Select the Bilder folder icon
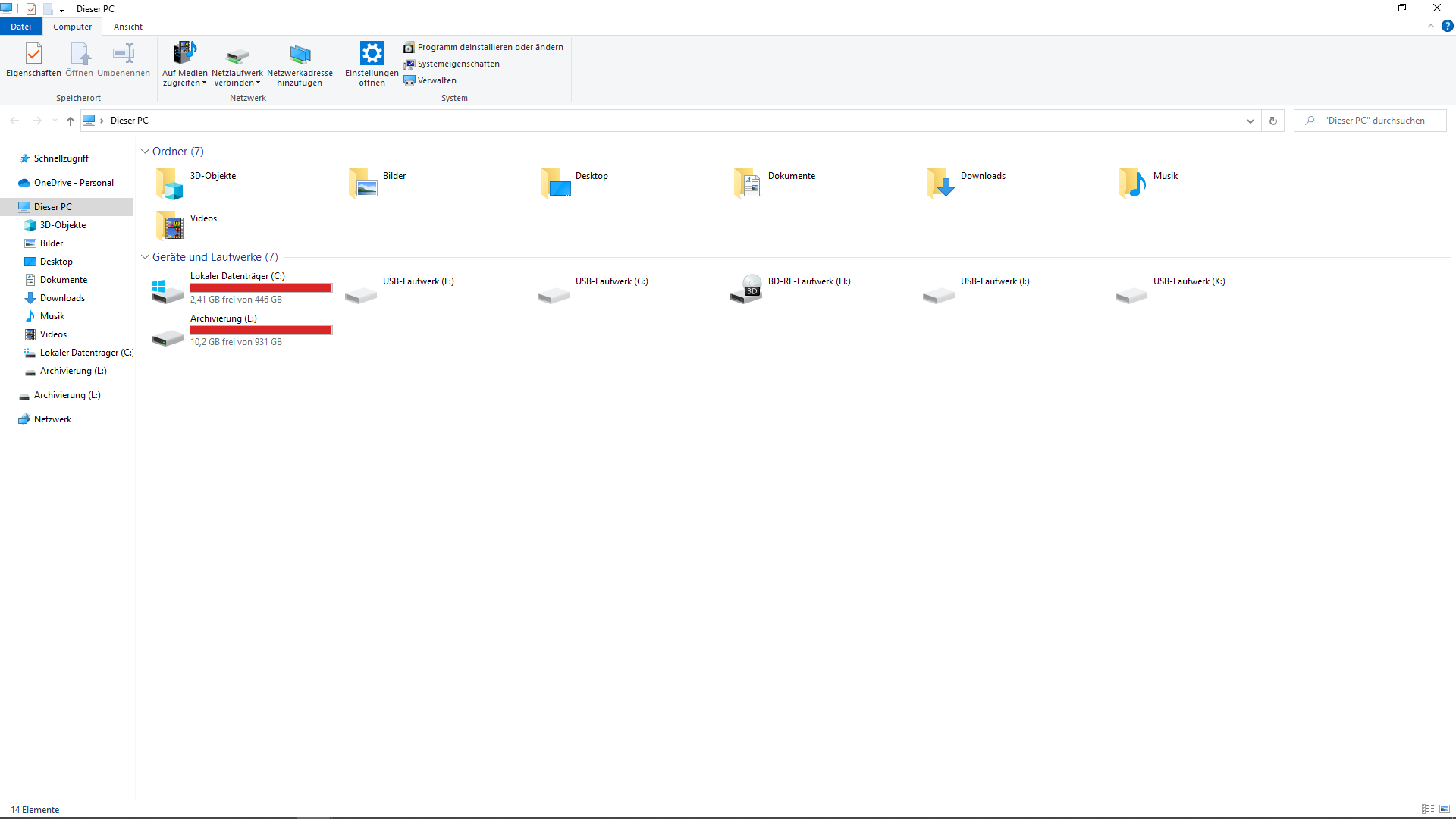The width and height of the screenshot is (1456, 819). (362, 184)
